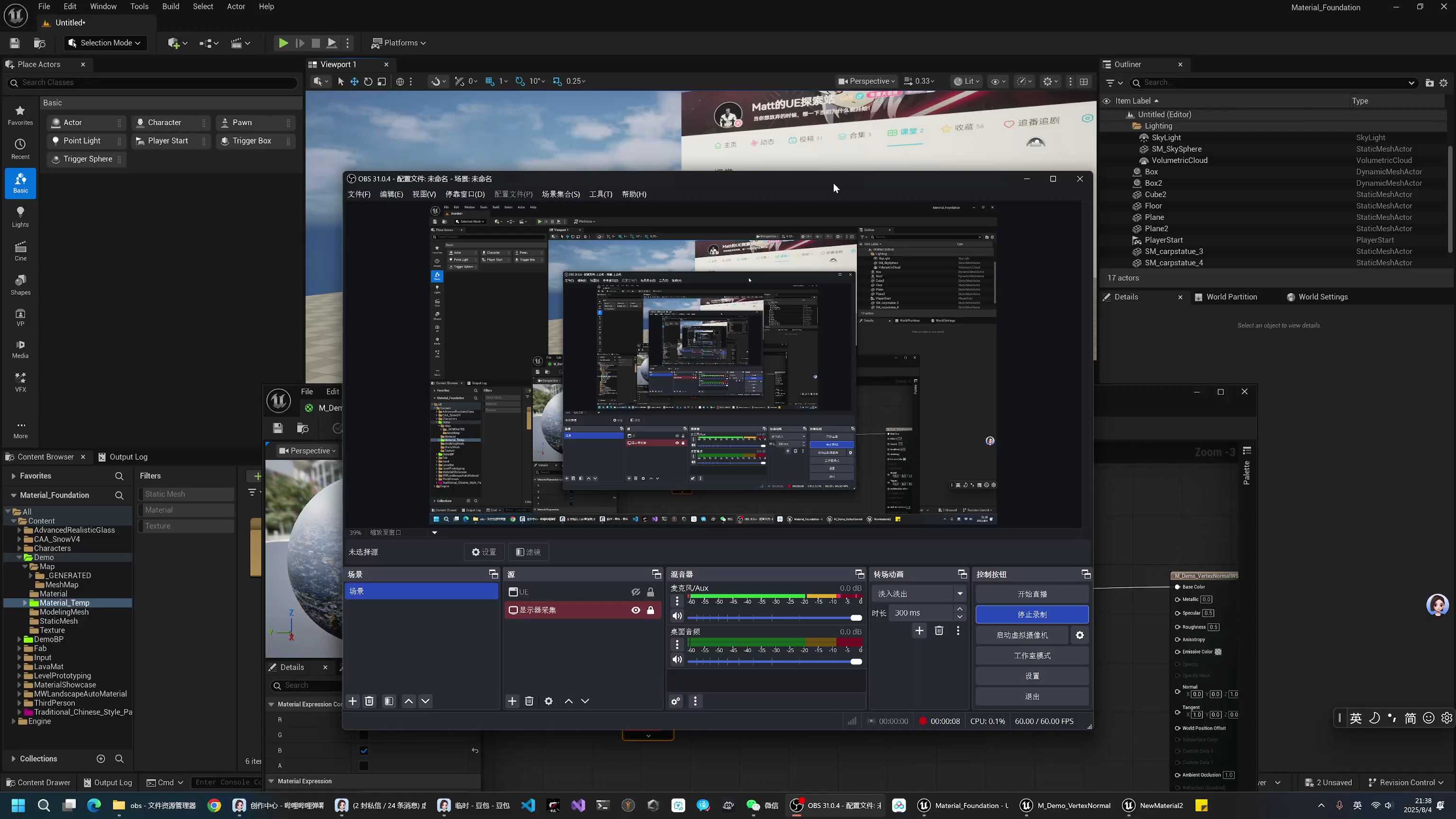Open the Revision Control dropdown
This screenshot has height=819, width=1456.
1406,782
